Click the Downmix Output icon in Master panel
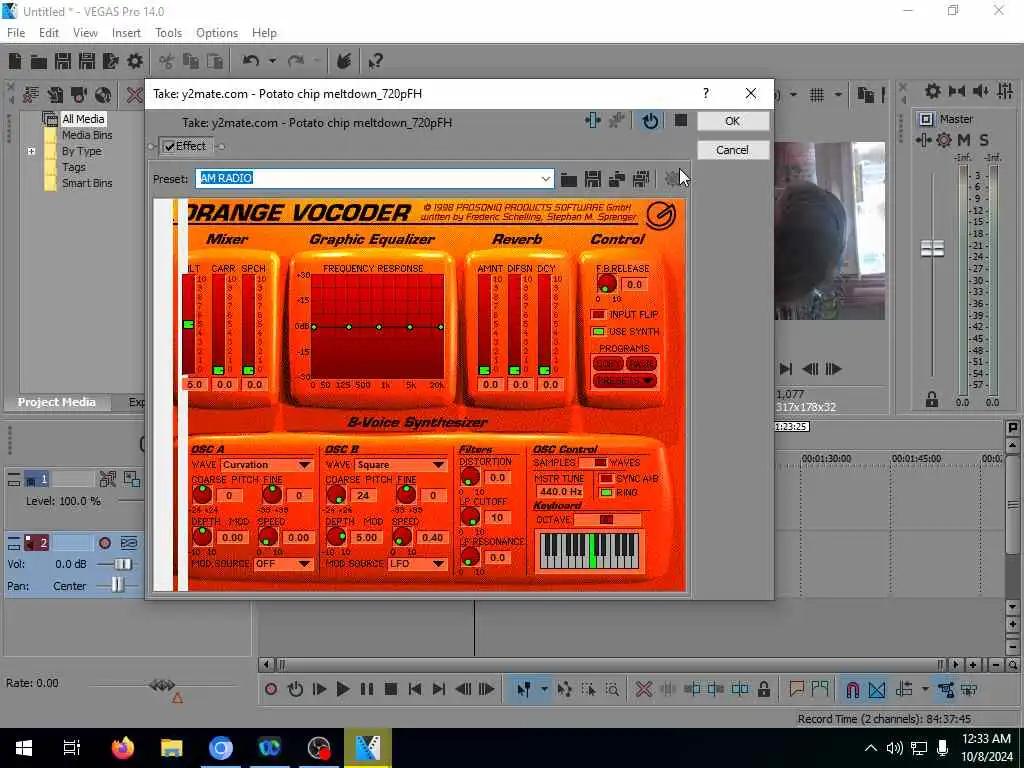 tap(957, 91)
